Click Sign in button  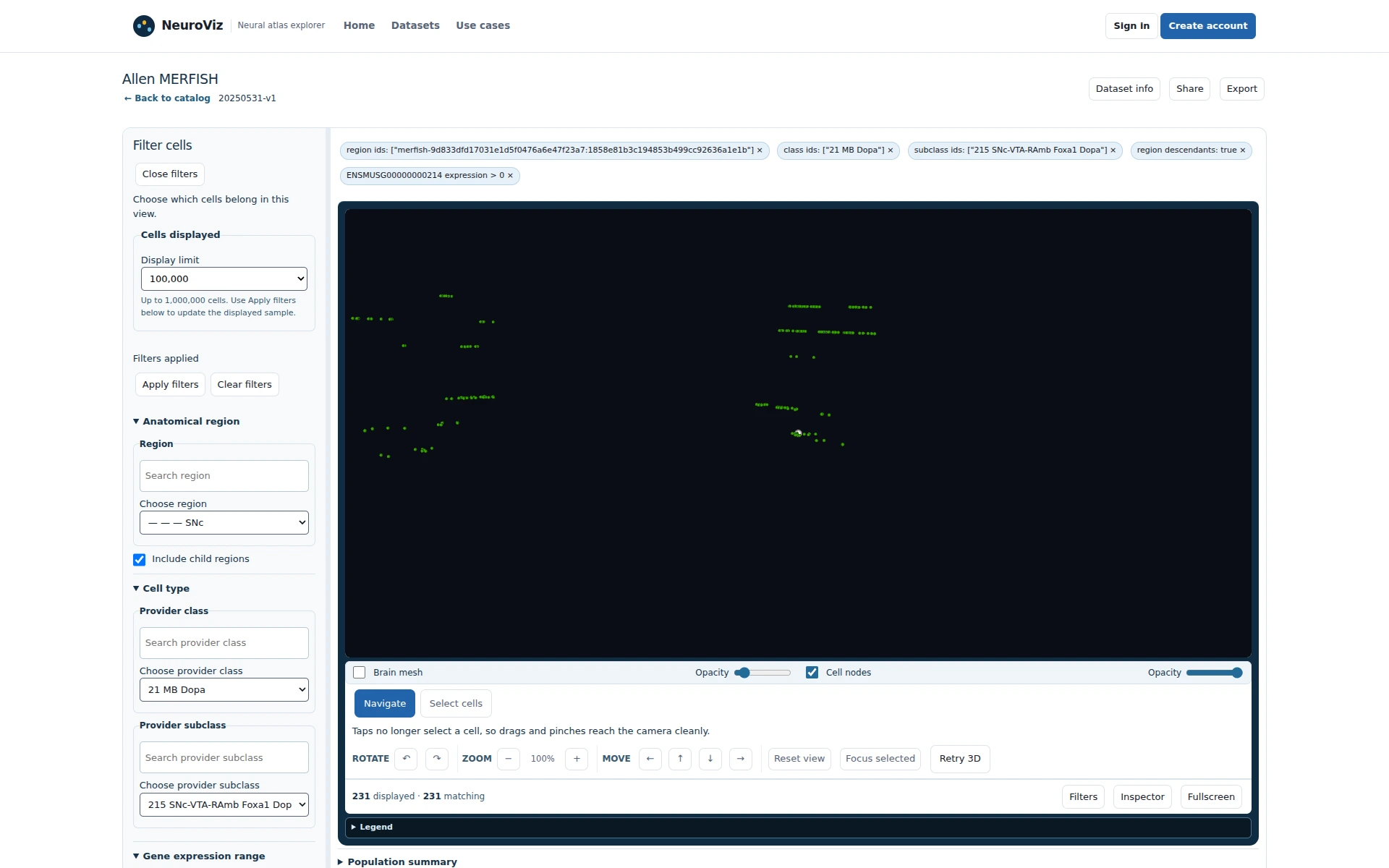[x=1131, y=26]
